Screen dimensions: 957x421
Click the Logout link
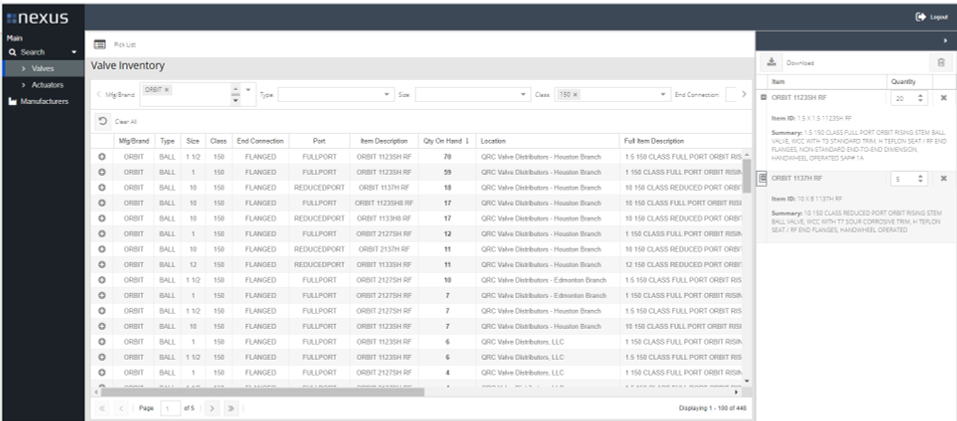click(938, 17)
